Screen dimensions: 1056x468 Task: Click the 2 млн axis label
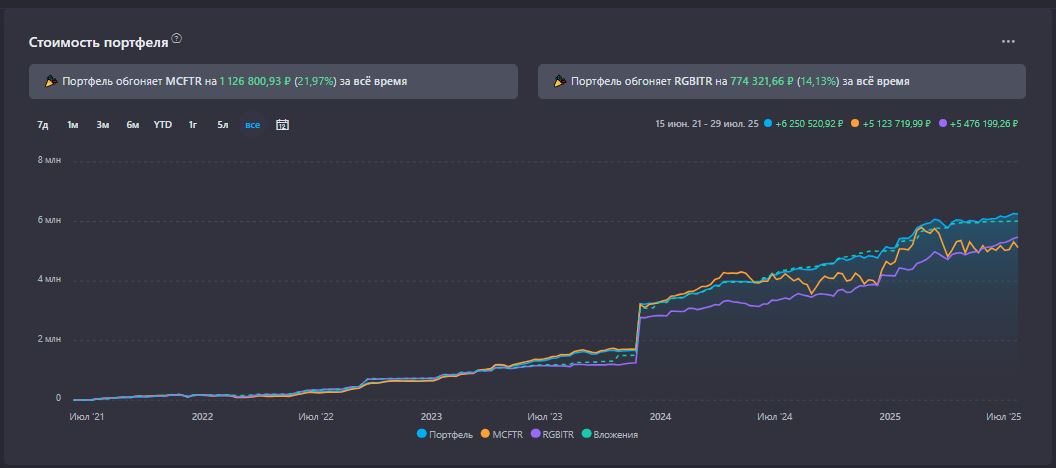(x=48, y=339)
